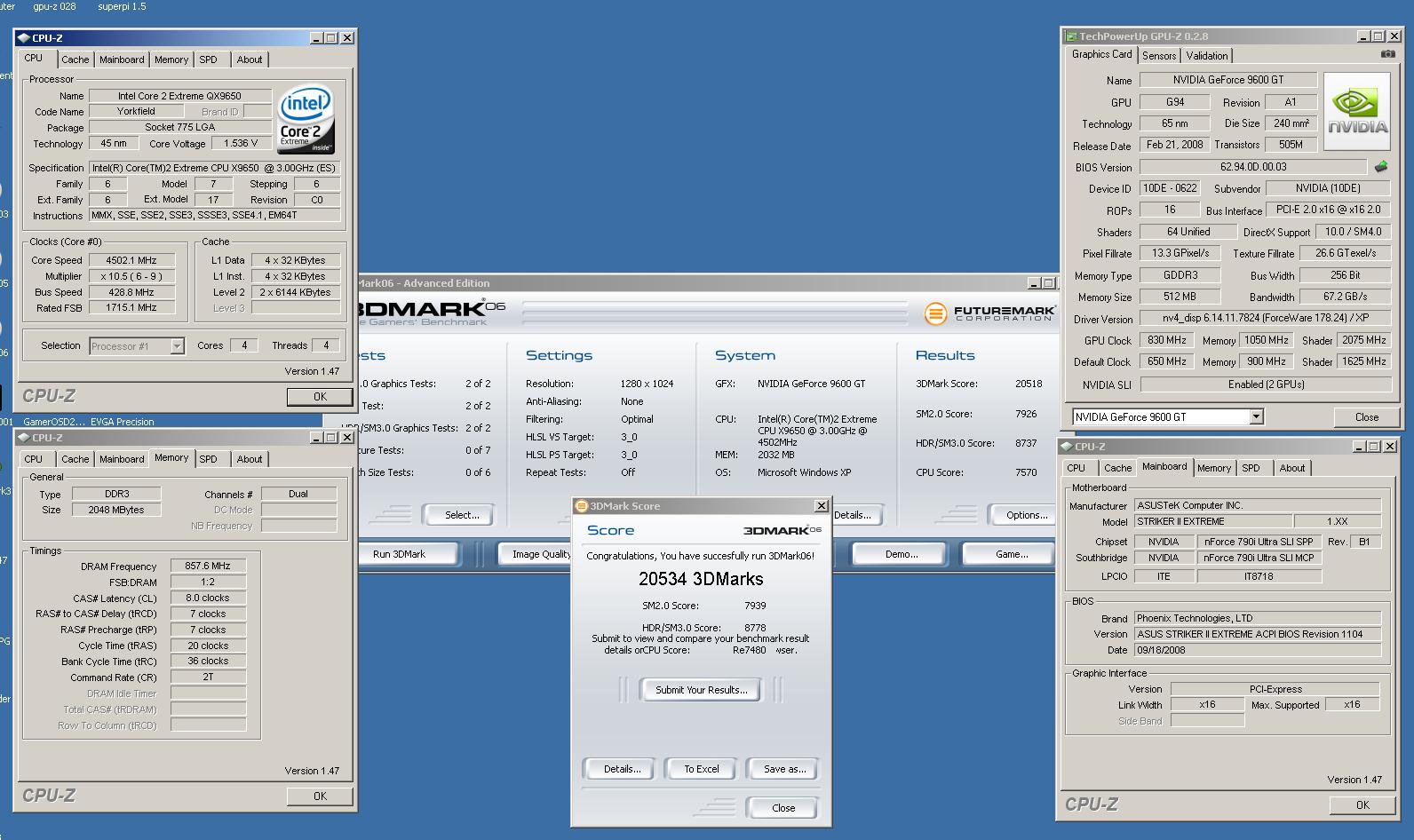Switch to SPD tab in top CPU-Z window
The width and height of the screenshot is (1414, 840).
(x=208, y=59)
